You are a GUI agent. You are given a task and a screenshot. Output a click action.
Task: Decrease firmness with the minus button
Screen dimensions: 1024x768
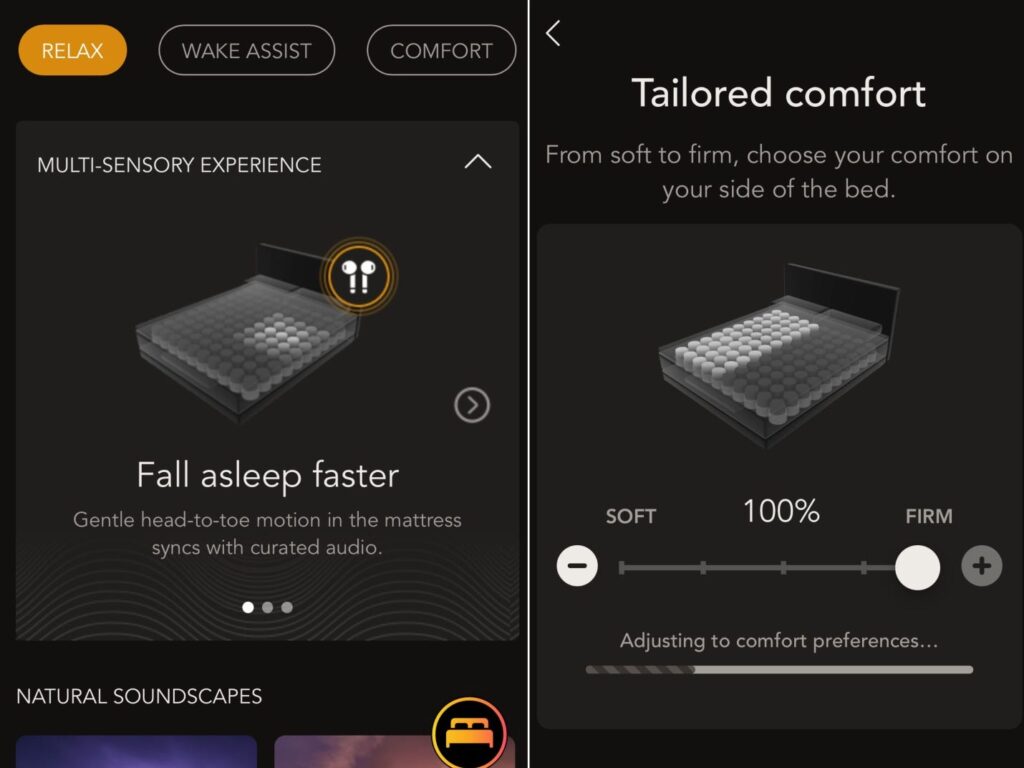click(x=577, y=566)
